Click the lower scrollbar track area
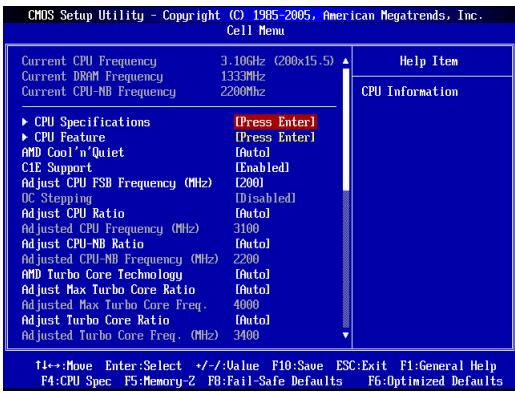The width and height of the screenshot is (515, 393). point(346,260)
